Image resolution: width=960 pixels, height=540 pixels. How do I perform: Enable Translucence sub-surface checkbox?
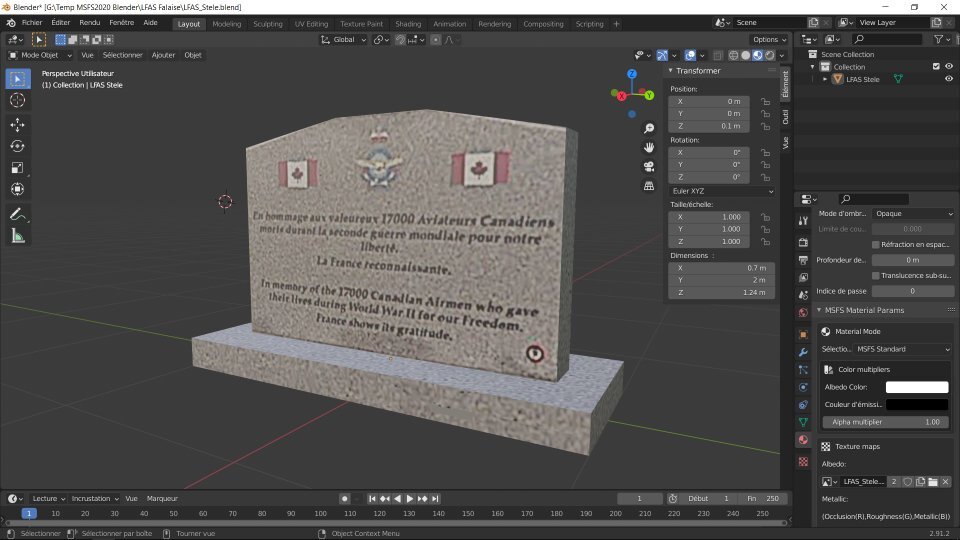[876, 275]
